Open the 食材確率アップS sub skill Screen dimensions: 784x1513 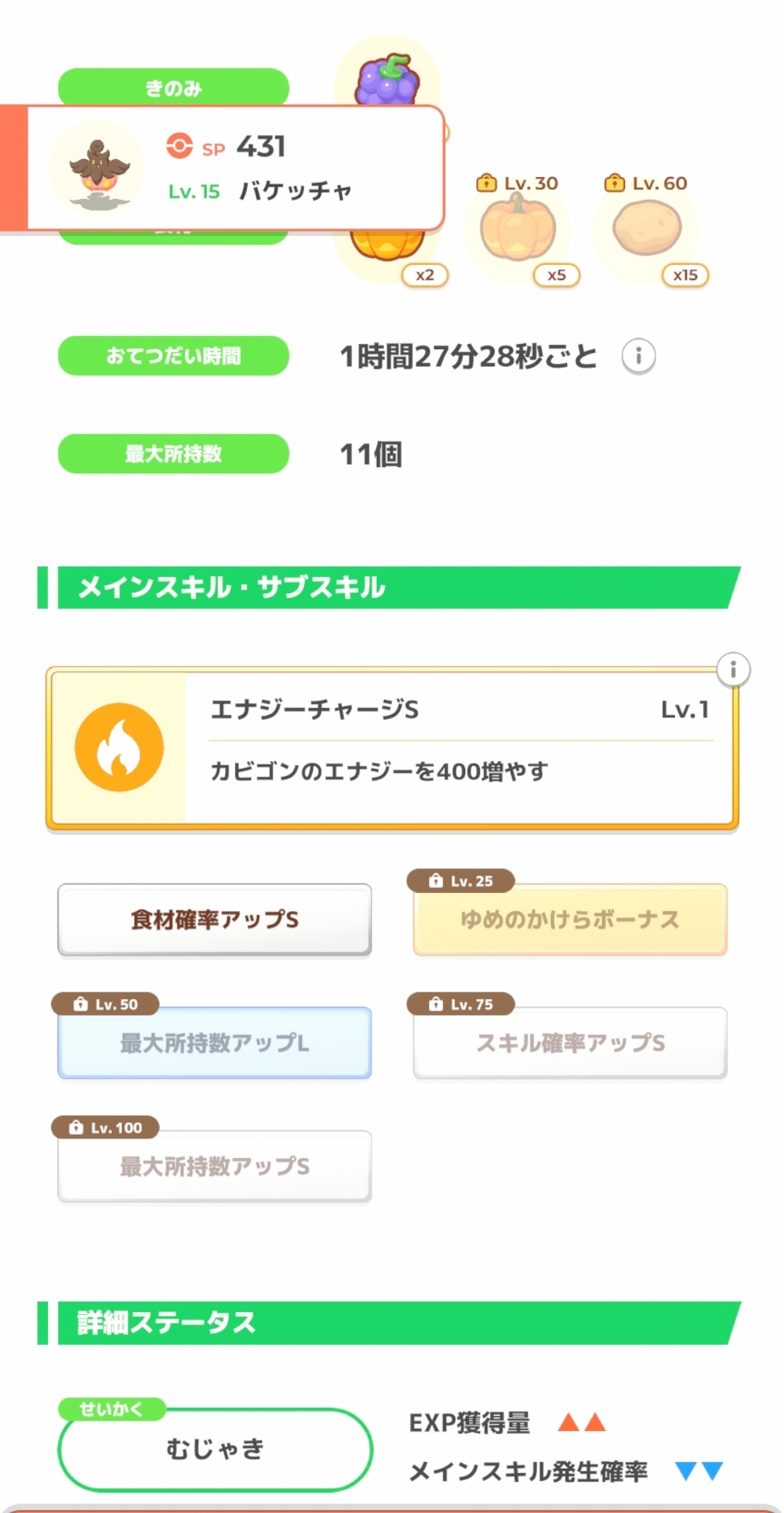pyautogui.click(x=215, y=920)
